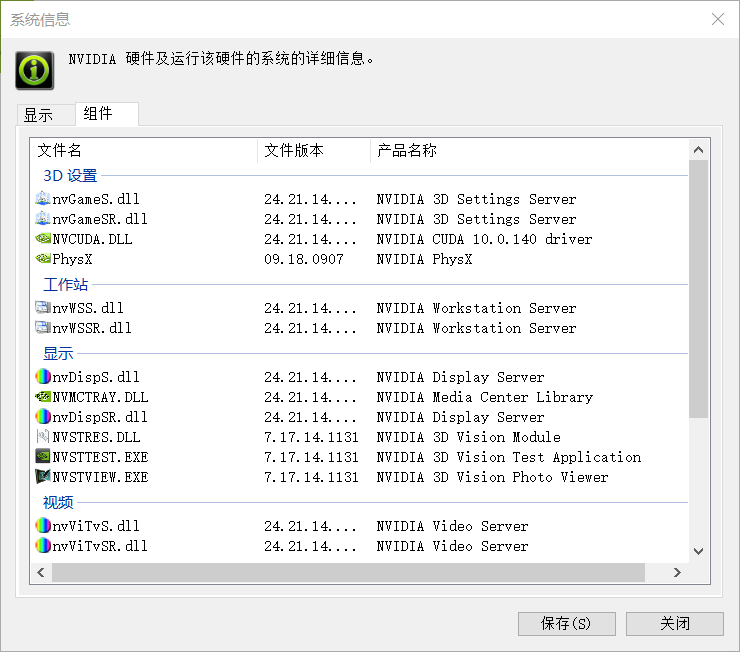Click the PhysX version 09.18.0907
Viewport: 740px width, 652px height.
[x=304, y=259]
